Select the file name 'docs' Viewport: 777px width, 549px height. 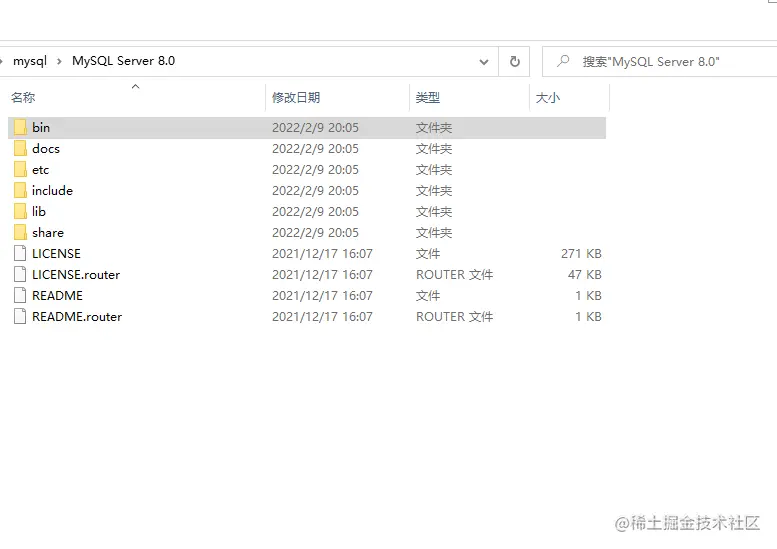[46, 149]
